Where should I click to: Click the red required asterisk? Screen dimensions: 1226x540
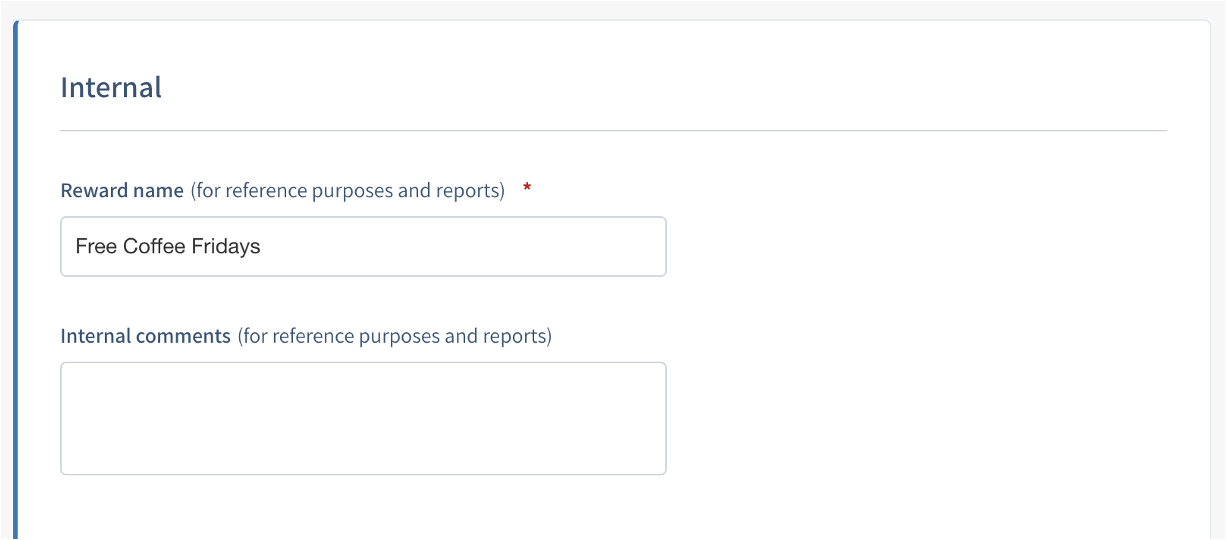coord(527,189)
